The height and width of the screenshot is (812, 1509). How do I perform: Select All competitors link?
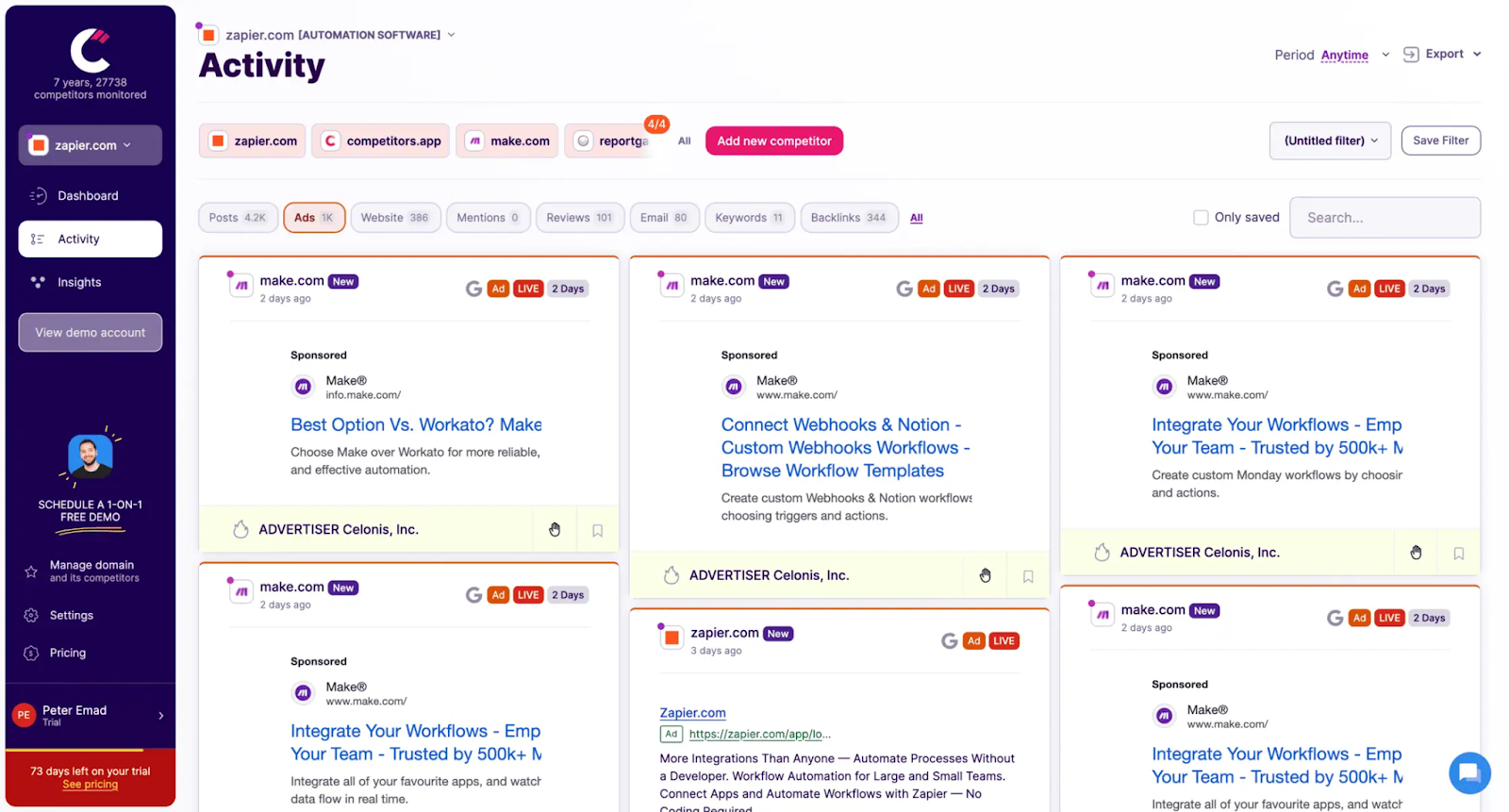click(685, 141)
